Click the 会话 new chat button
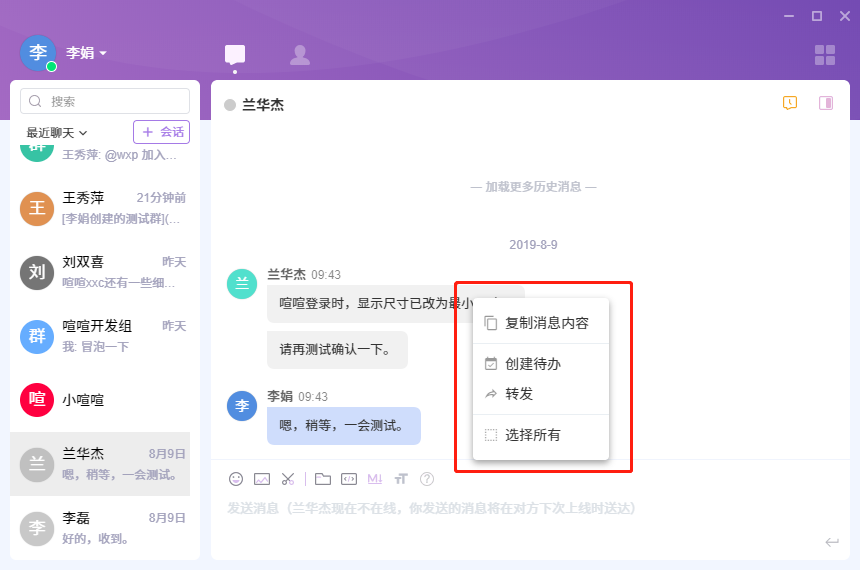 pos(162,132)
